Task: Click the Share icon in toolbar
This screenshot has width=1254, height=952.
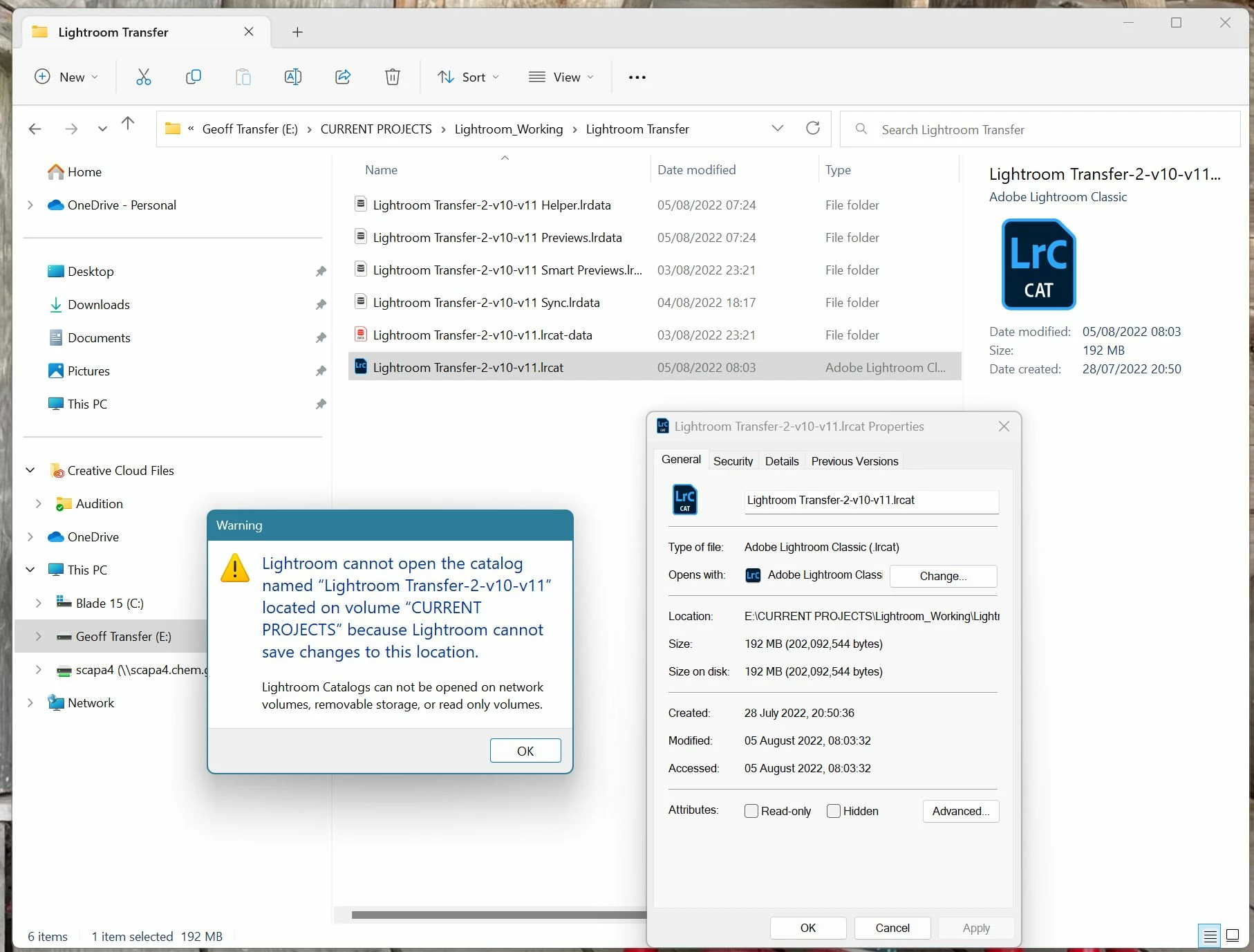Action: (x=343, y=77)
